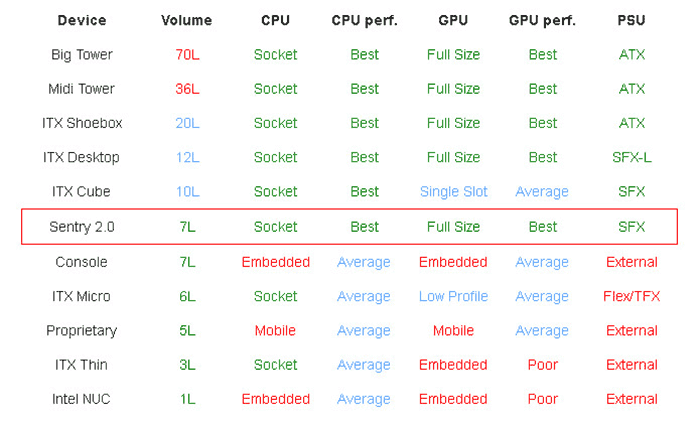This screenshot has width=700, height=423.
Task: Click the Mobile CPU cell for Proprietary
Action: (x=275, y=330)
